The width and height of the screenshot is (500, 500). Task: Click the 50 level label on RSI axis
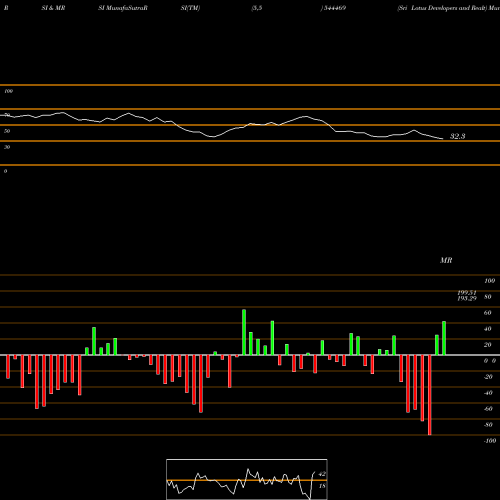tap(7, 131)
